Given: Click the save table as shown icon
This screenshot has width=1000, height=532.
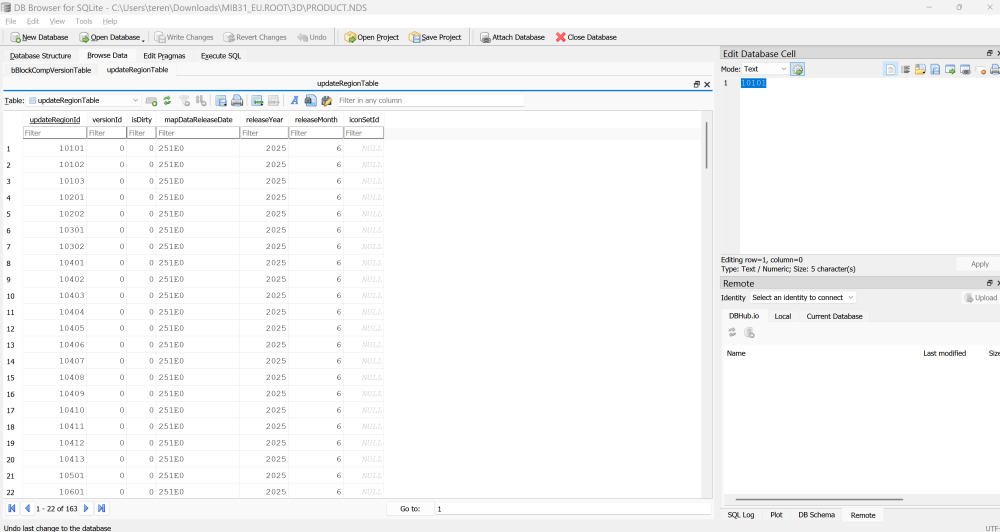Looking at the screenshot, I should (221, 100).
